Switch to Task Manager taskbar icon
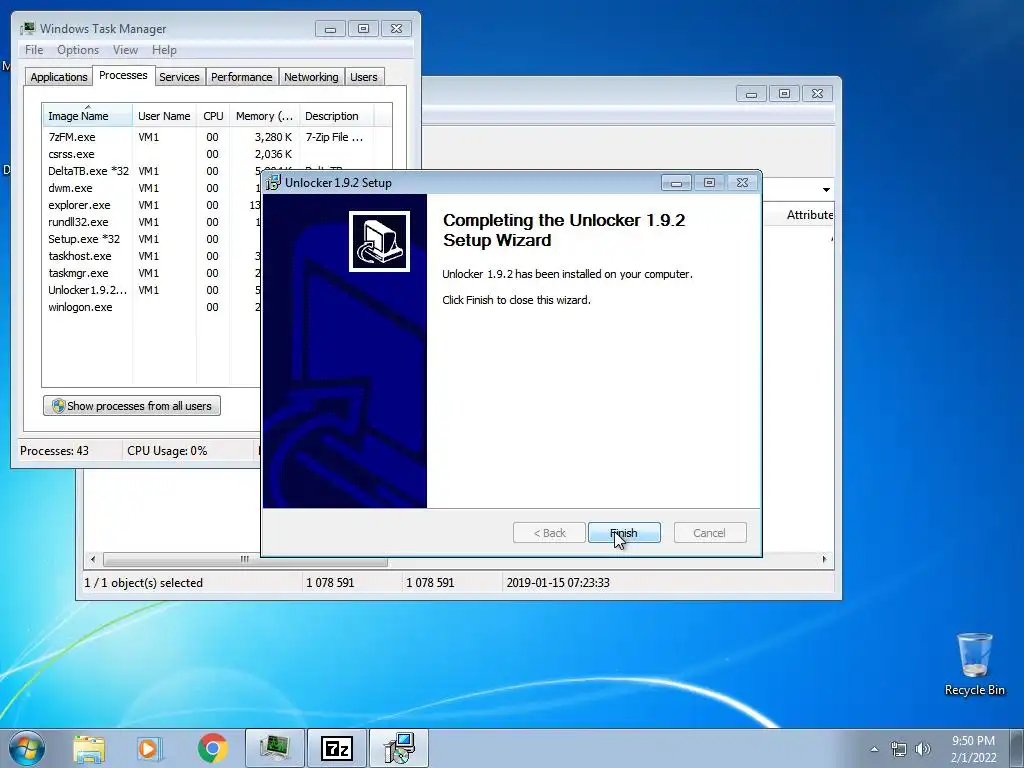This screenshot has height=768, width=1024. pos(275,748)
